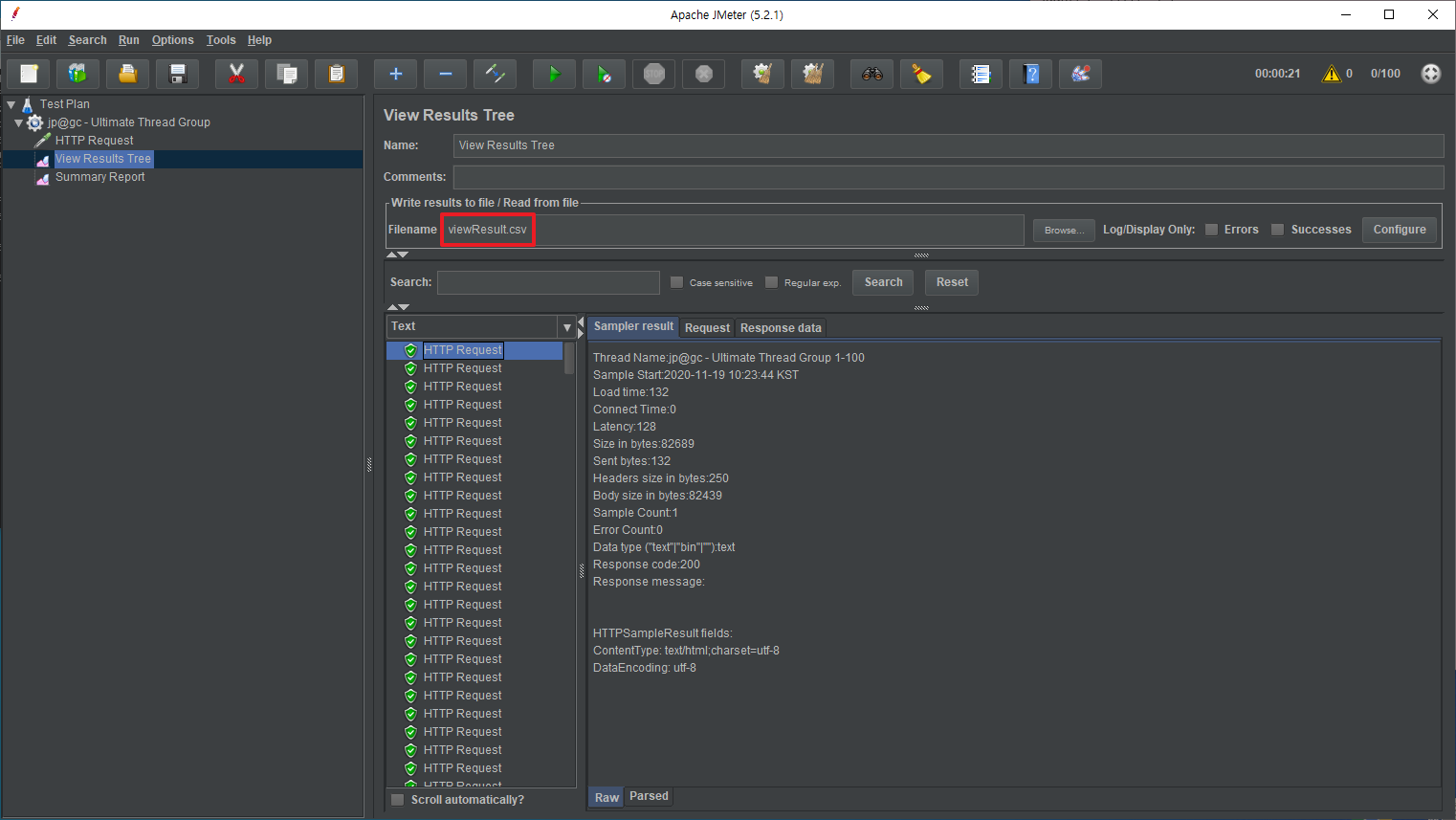Switch to the Request tab
This screenshot has height=820, width=1456.
707,327
